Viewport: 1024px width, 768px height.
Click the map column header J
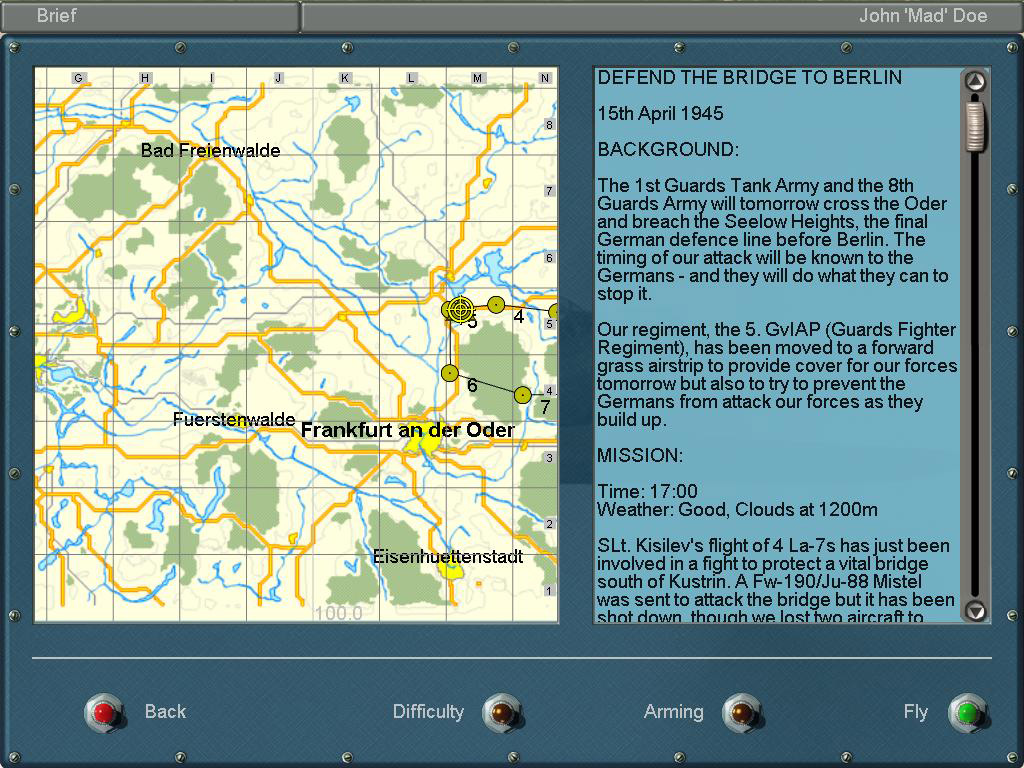278,78
